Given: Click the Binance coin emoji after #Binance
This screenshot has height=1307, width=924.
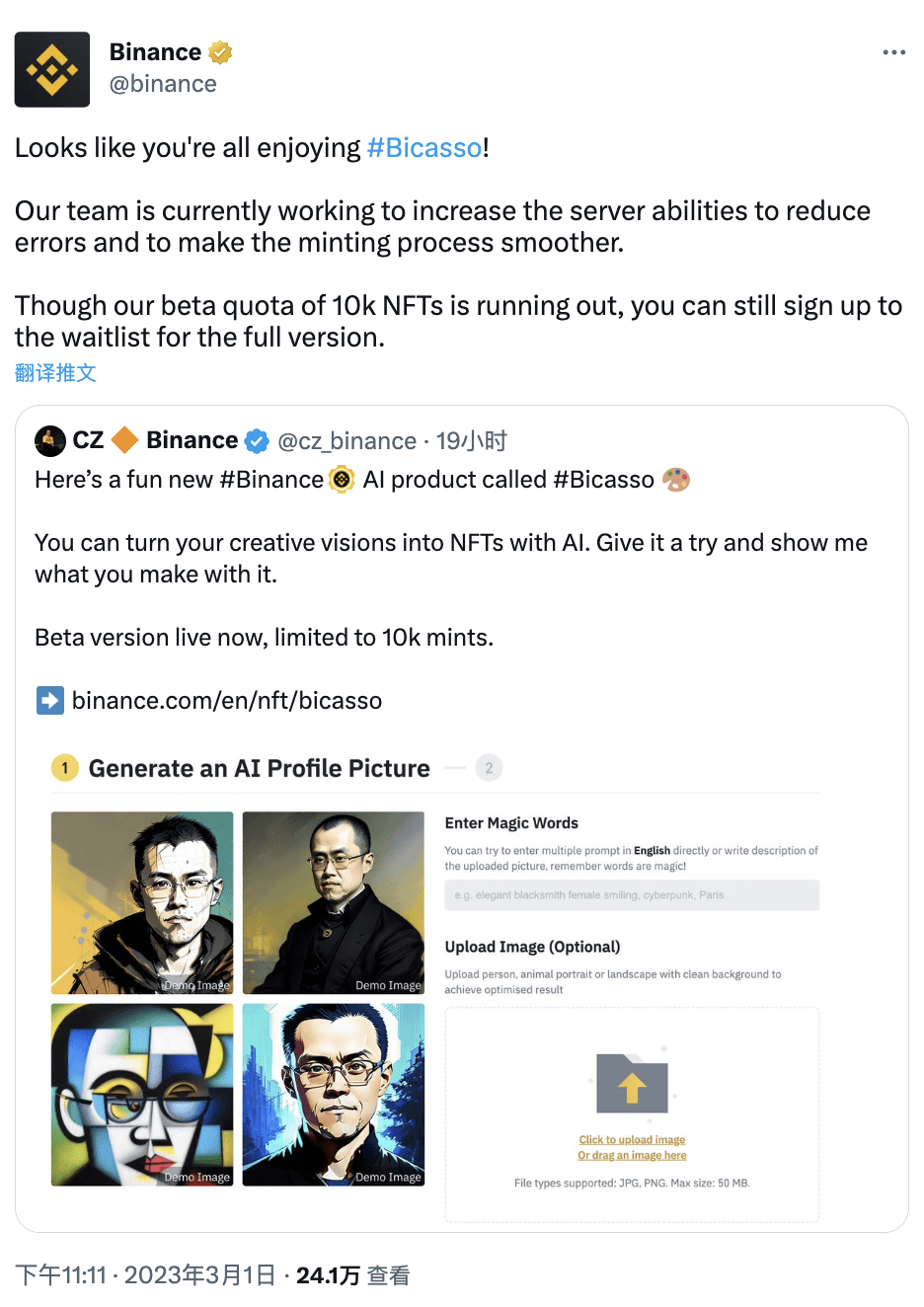Looking at the screenshot, I should click(341, 480).
